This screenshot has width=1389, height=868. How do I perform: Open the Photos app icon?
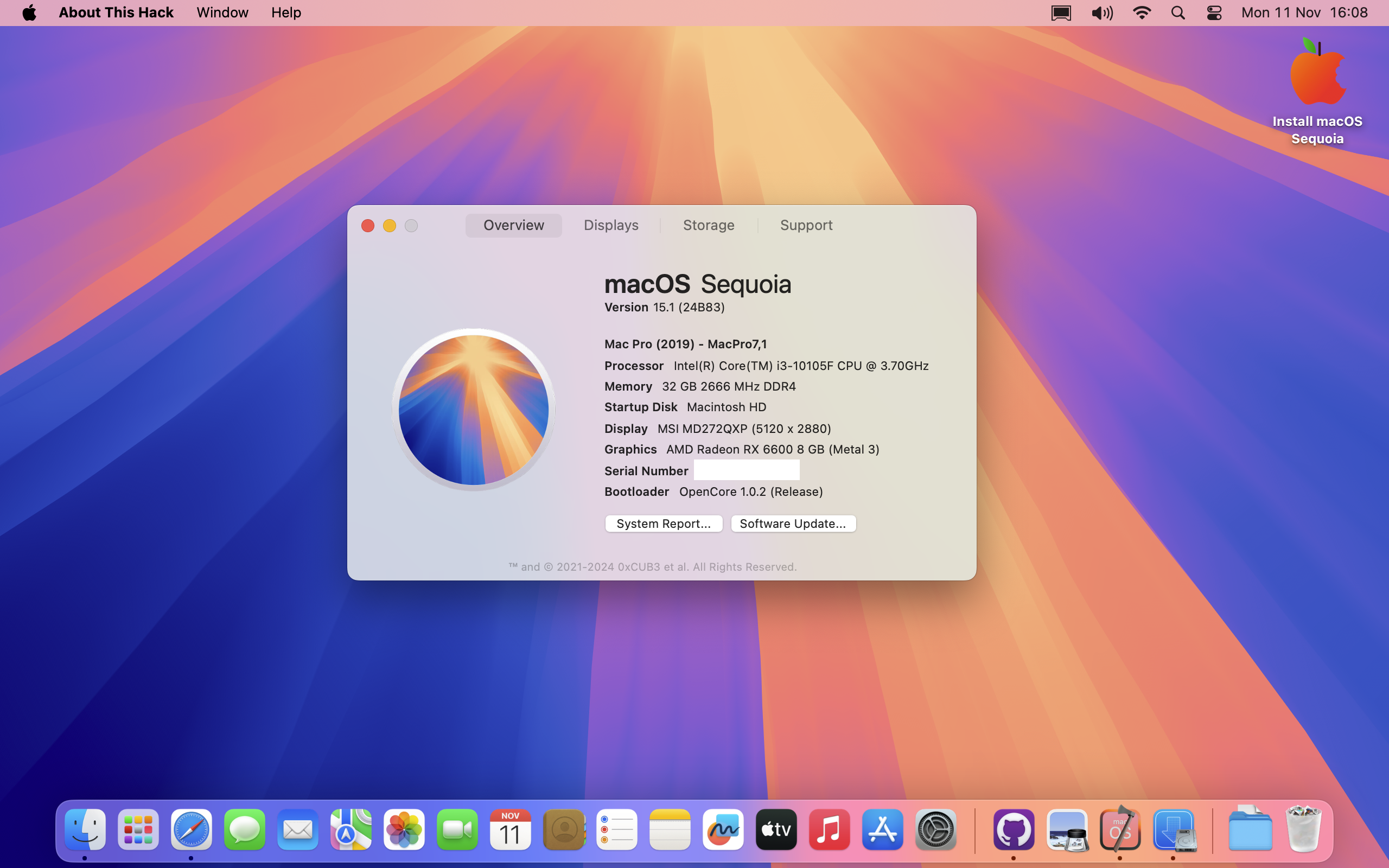coord(404,829)
